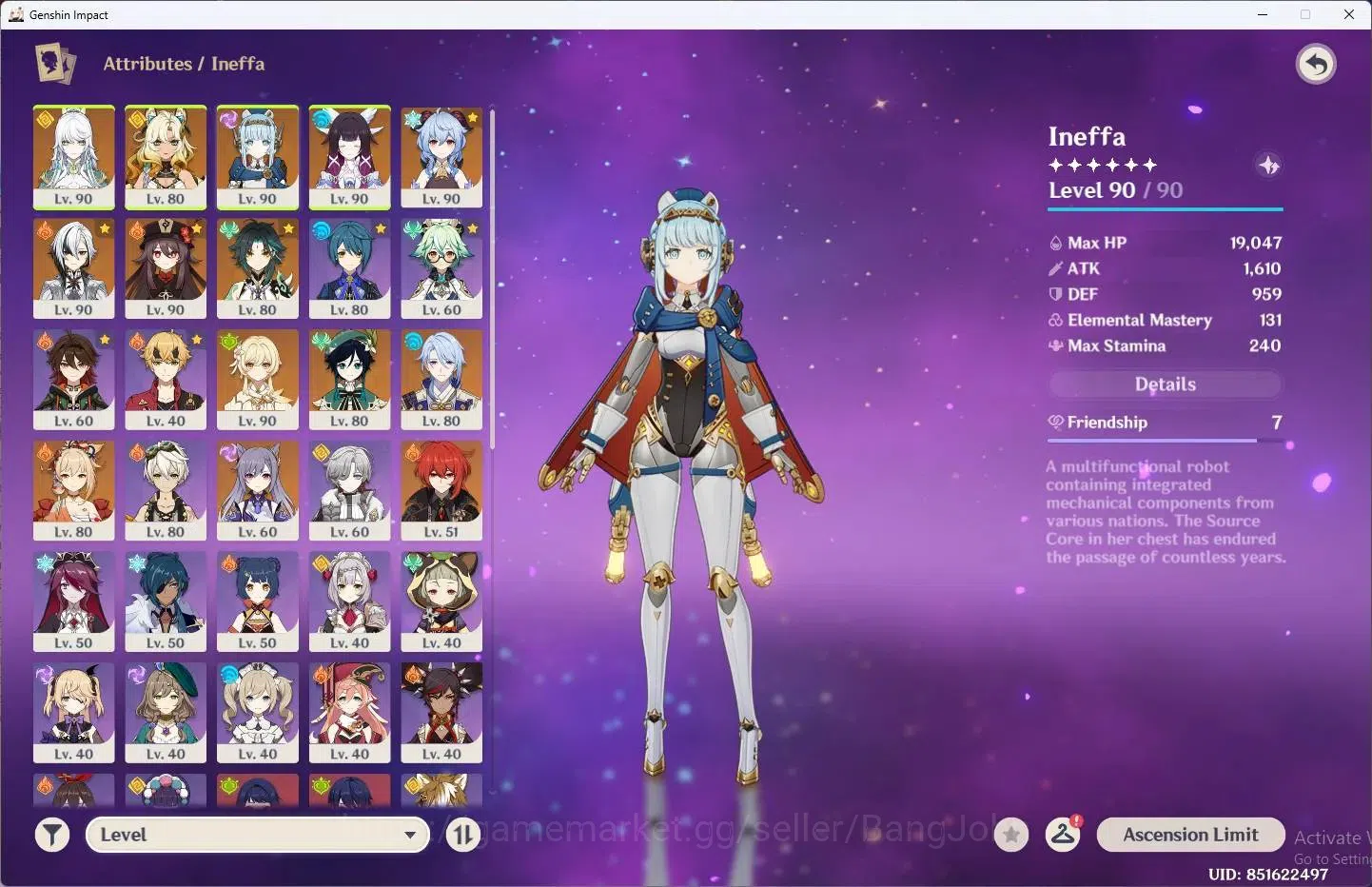Select the gray-haired Geo character at Lv. 60

coord(349,490)
